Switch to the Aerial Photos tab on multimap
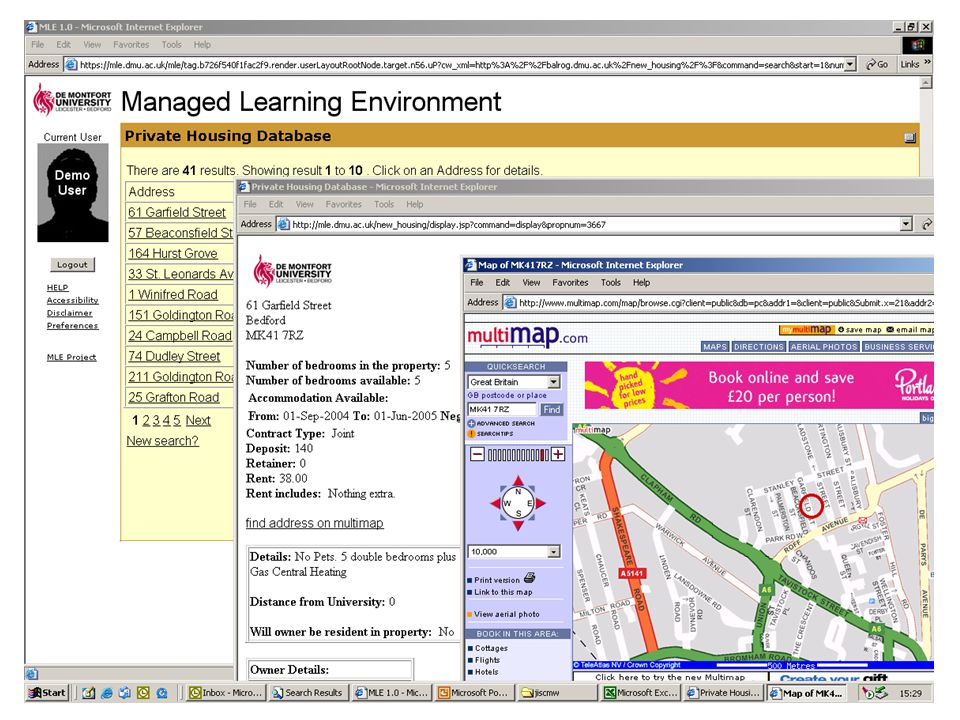Screen dimensions: 960x720 (x=823, y=347)
